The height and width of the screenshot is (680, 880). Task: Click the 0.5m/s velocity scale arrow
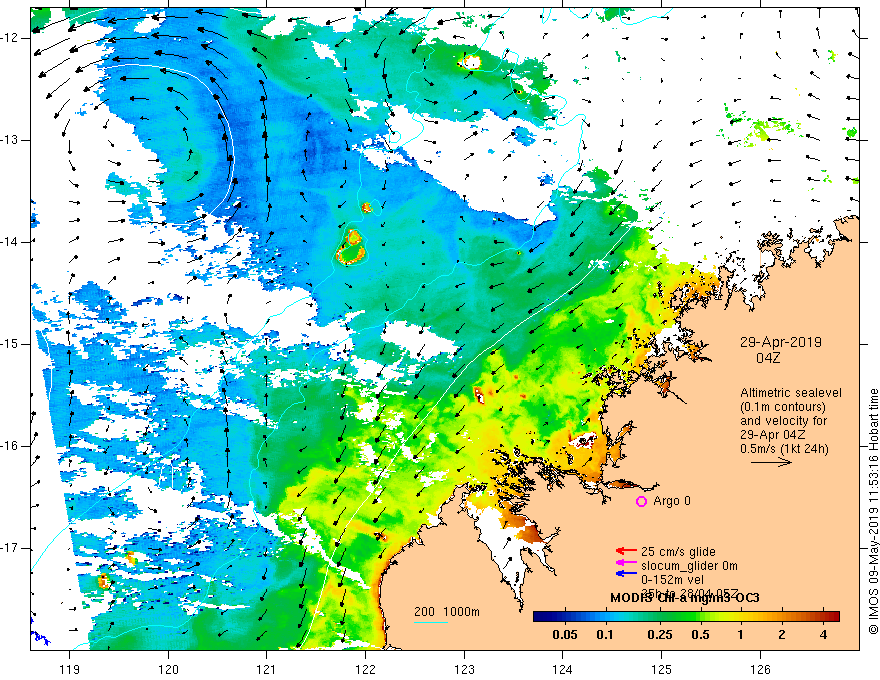point(771,462)
